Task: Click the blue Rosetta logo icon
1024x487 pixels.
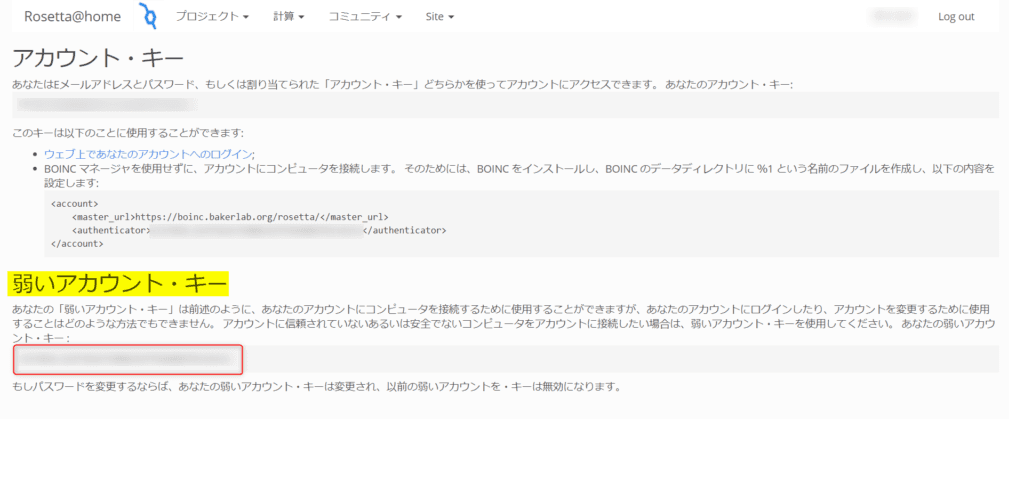Action: [x=148, y=16]
